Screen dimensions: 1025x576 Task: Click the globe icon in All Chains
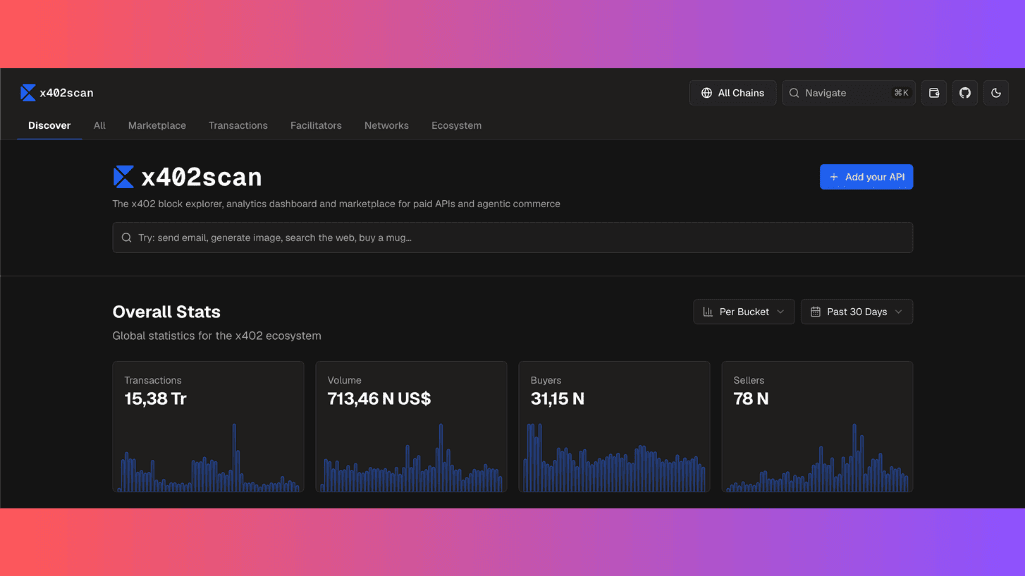707,93
